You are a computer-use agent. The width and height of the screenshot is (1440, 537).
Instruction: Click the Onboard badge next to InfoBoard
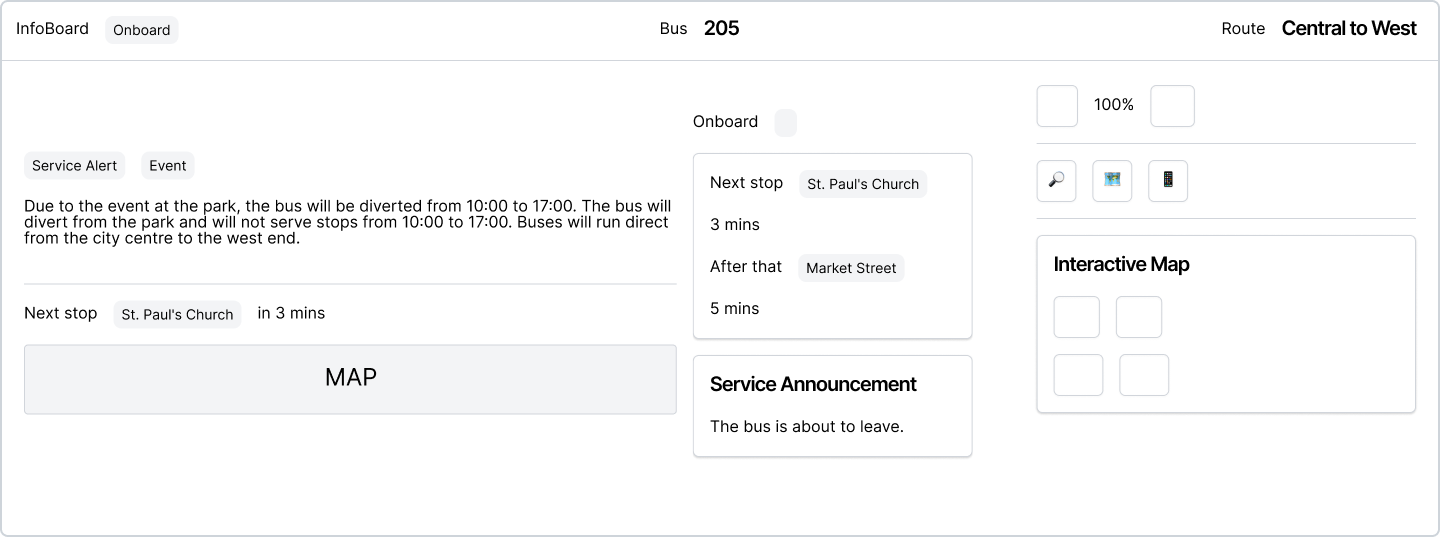pyautogui.click(x=142, y=30)
